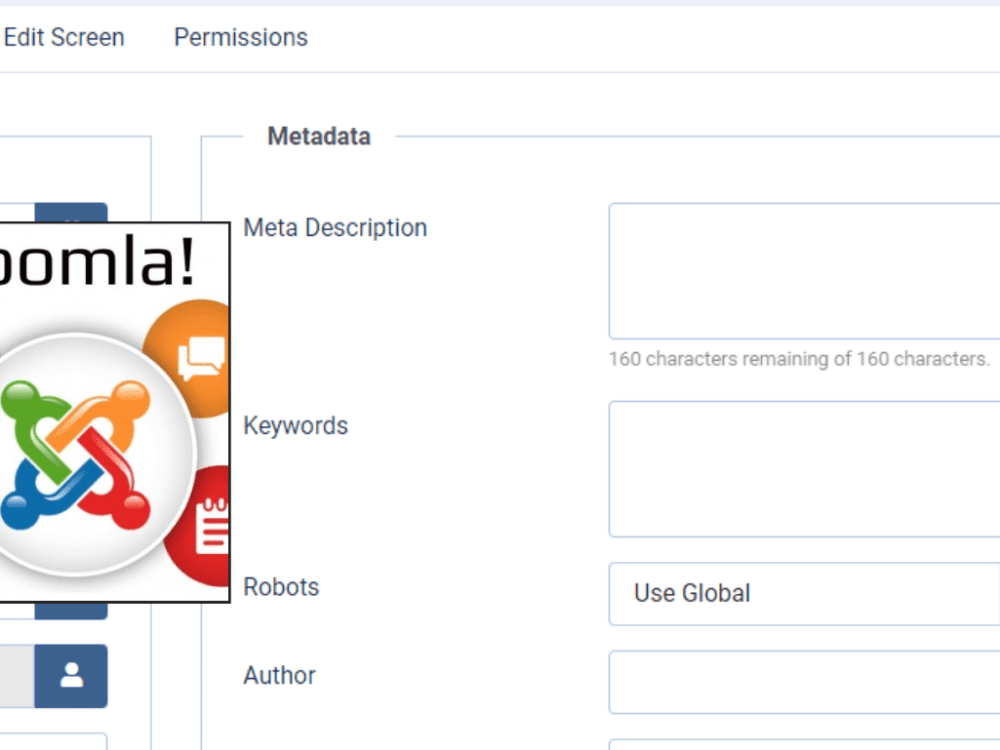This screenshot has width=1000, height=750.
Task: Switch to the Edit Screen tab
Action: pos(64,38)
